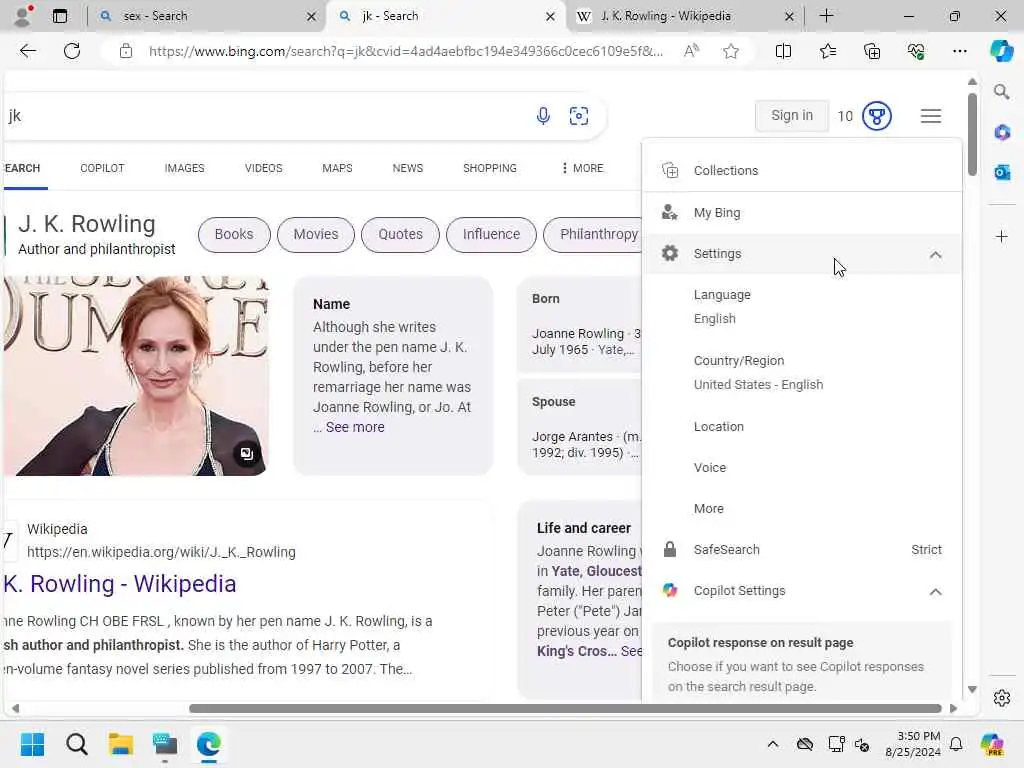
Task: Open SafeSearch Strict setting
Action: (802, 550)
